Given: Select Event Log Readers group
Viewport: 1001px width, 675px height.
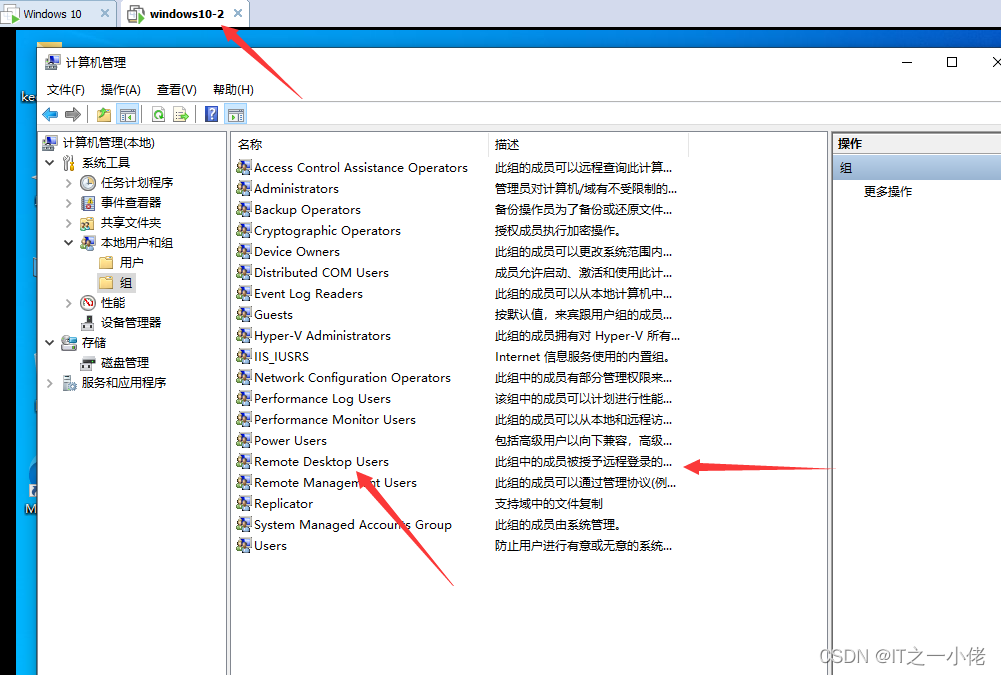Looking at the screenshot, I should pos(308,294).
